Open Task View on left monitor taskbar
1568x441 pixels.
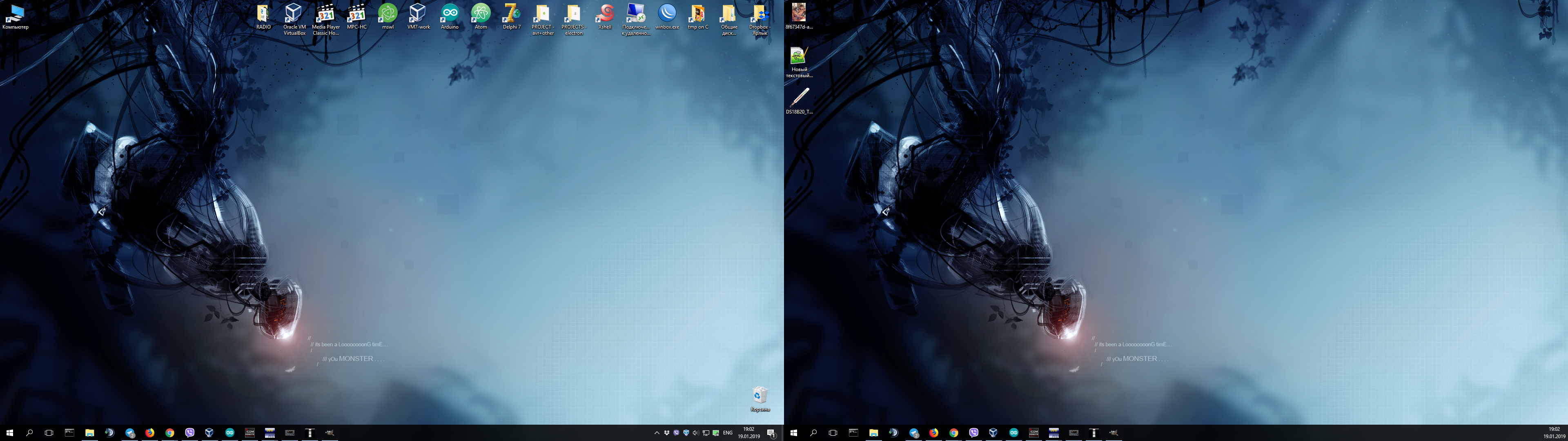pyautogui.click(x=49, y=432)
